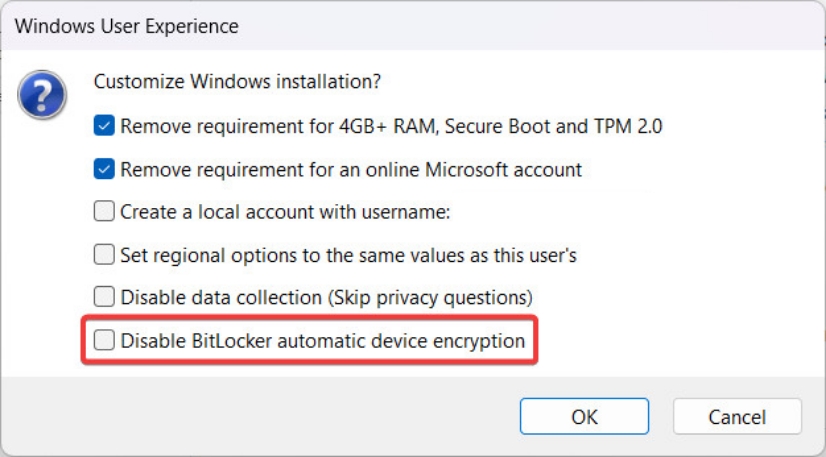Dismiss the dialog with the Cancel button

tap(737, 416)
